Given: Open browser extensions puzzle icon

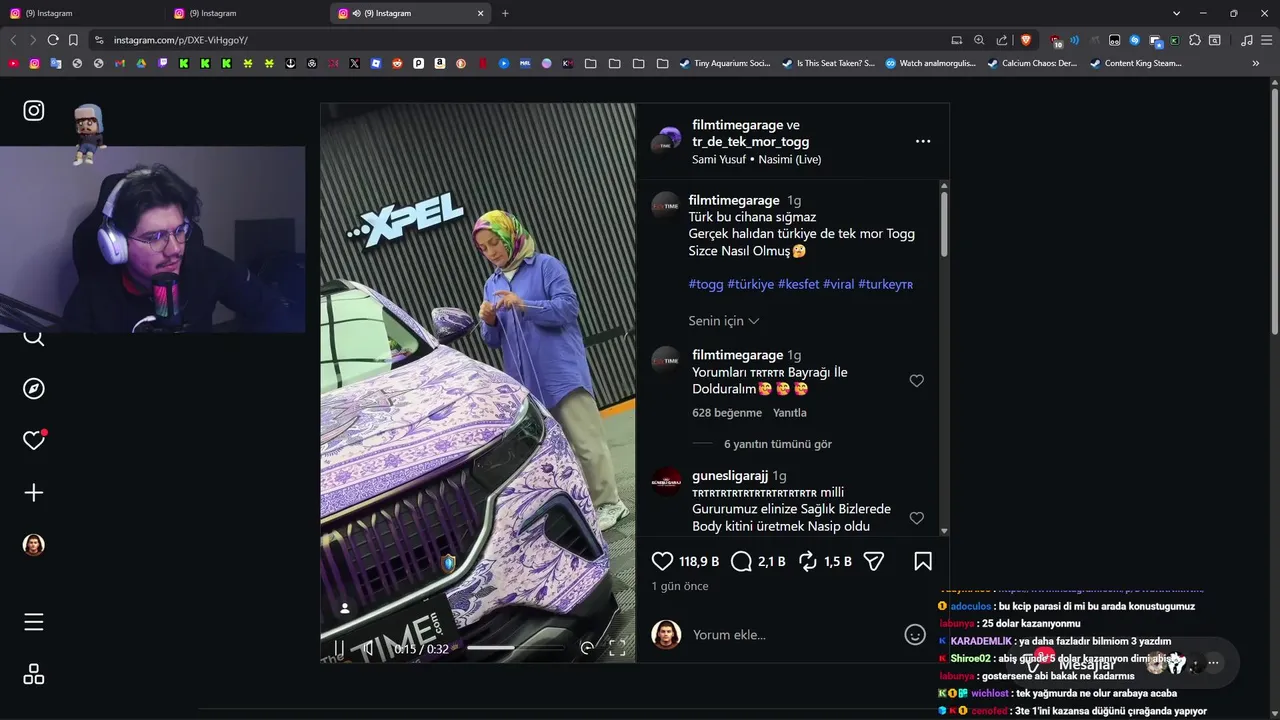Looking at the screenshot, I should (1194, 40).
